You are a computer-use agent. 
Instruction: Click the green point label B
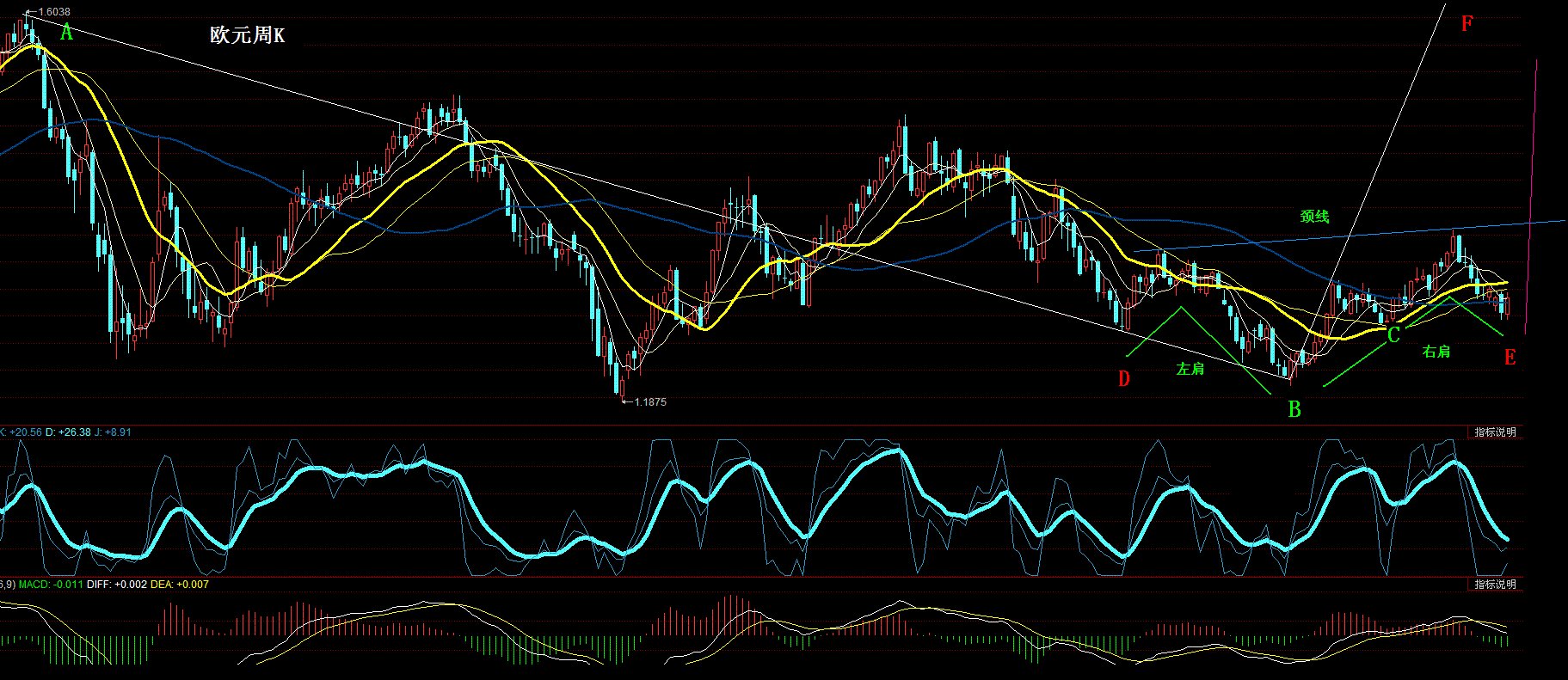[x=1294, y=410]
